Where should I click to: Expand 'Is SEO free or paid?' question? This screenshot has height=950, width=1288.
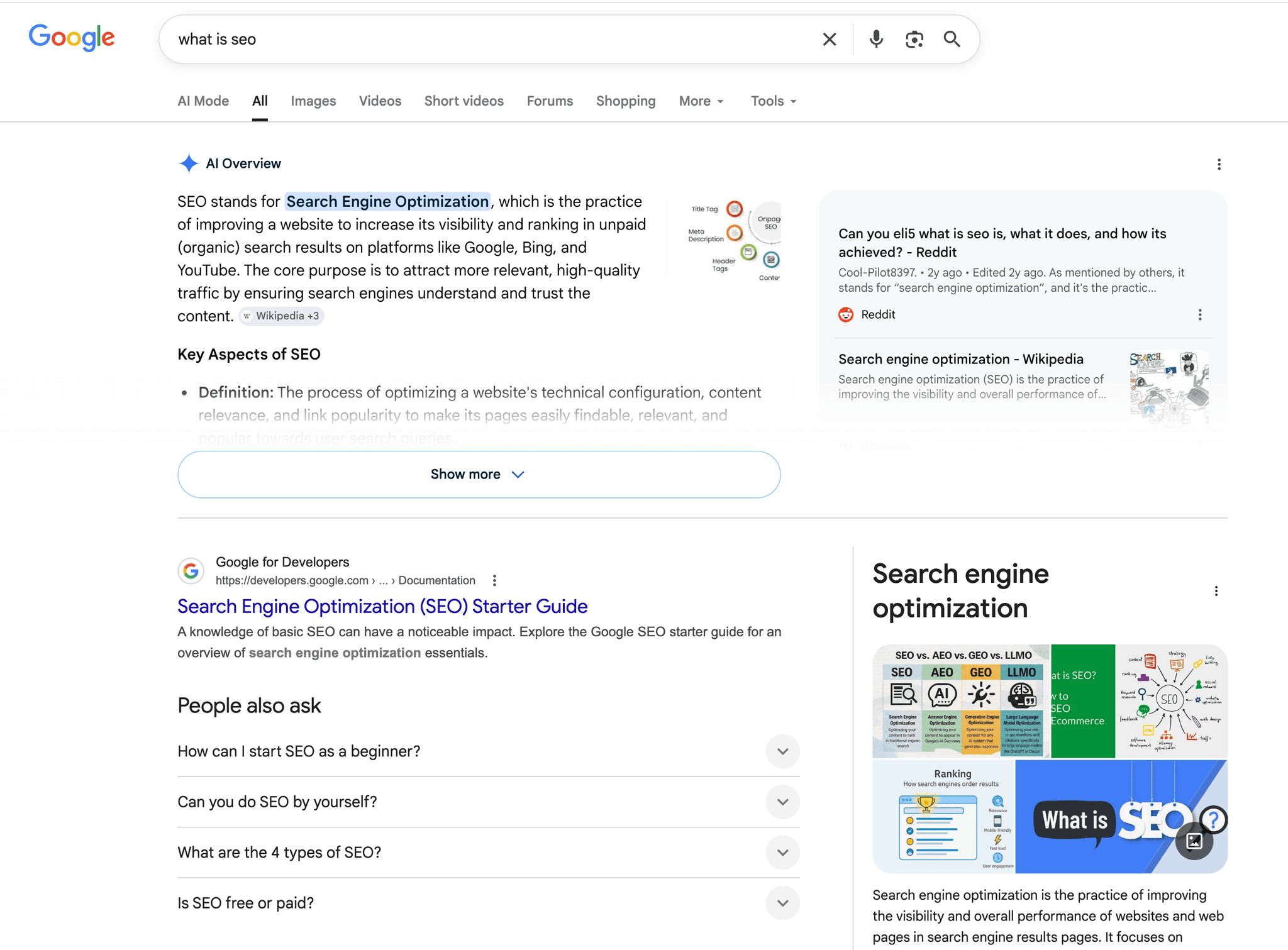[489, 903]
